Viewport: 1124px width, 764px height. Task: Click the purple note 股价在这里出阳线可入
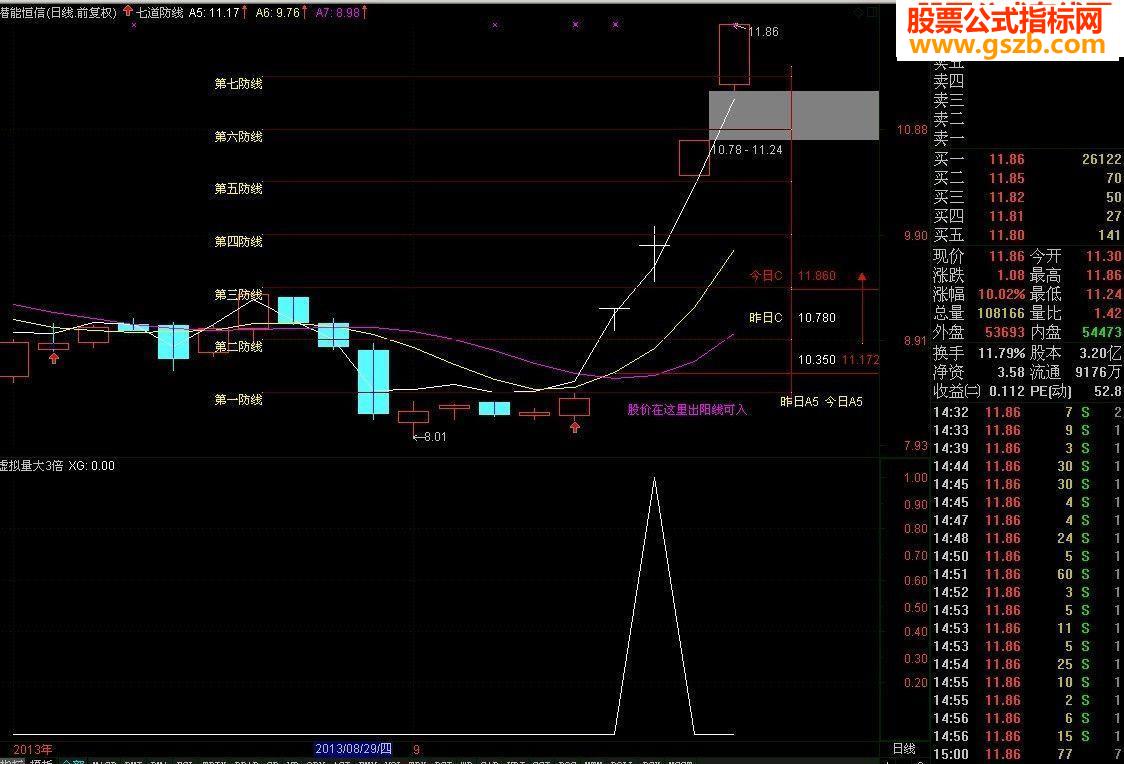tap(687, 410)
